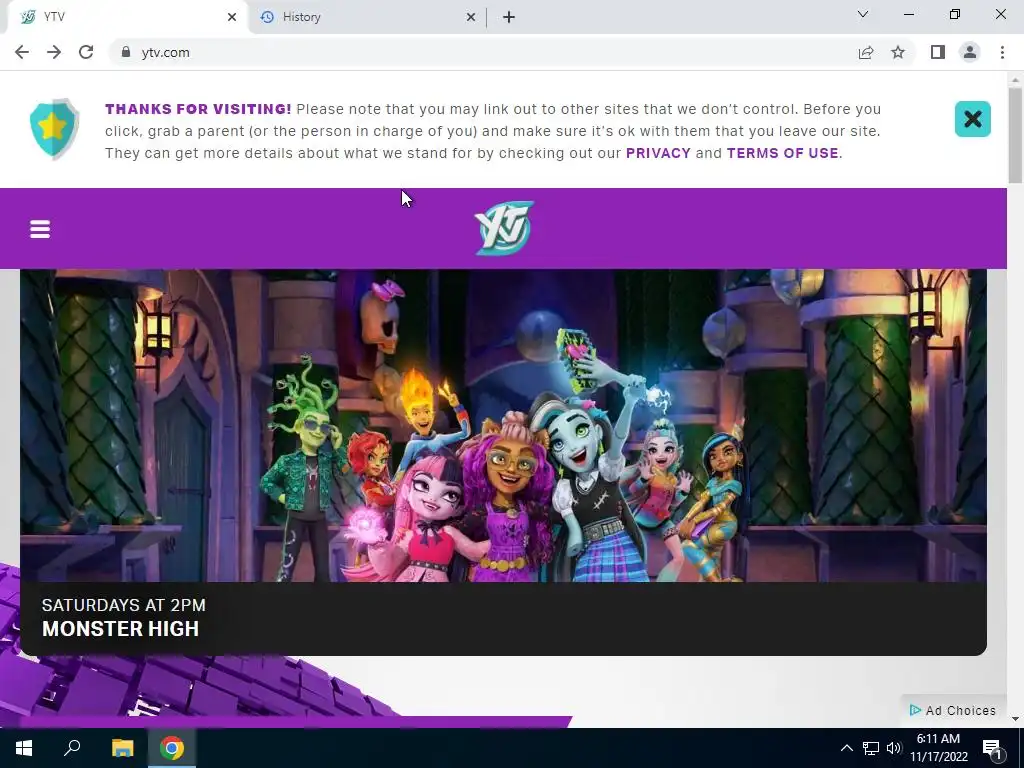The image size is (1024, 768).
Task: Open the Chrome profile menu
Action: (x=970, y=52)
